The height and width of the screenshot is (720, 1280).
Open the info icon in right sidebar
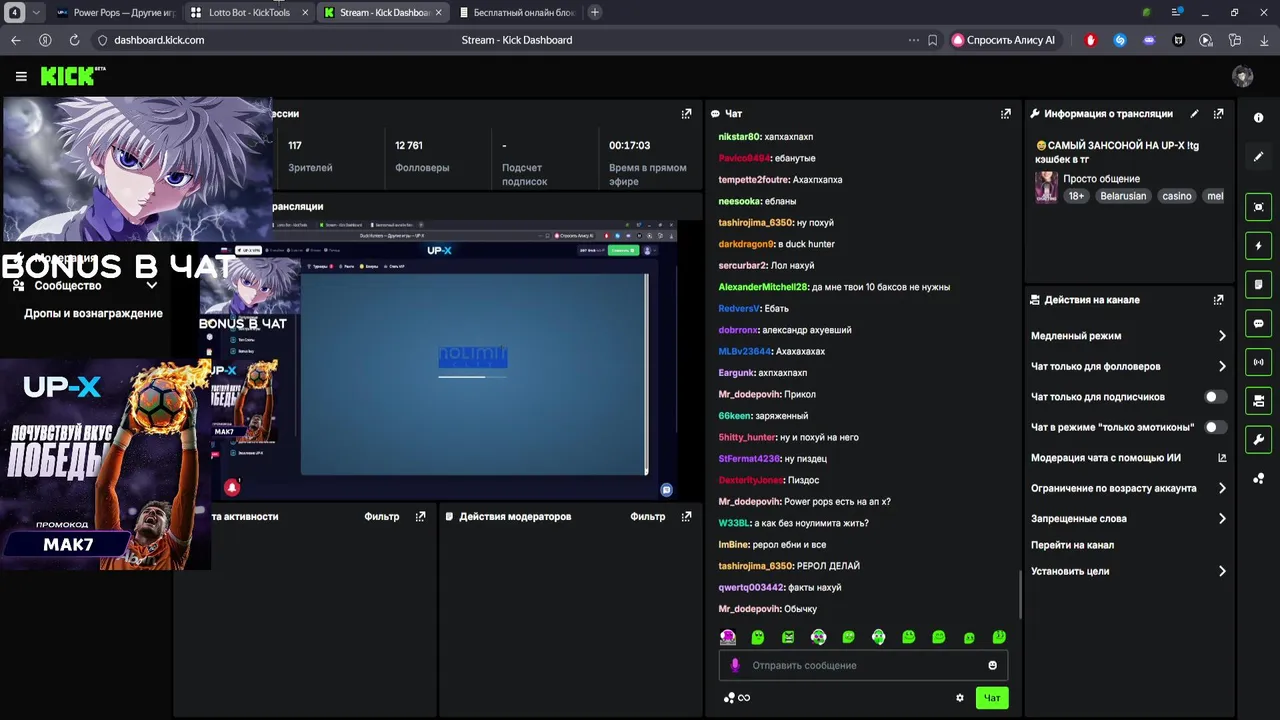click(1258, 118)
